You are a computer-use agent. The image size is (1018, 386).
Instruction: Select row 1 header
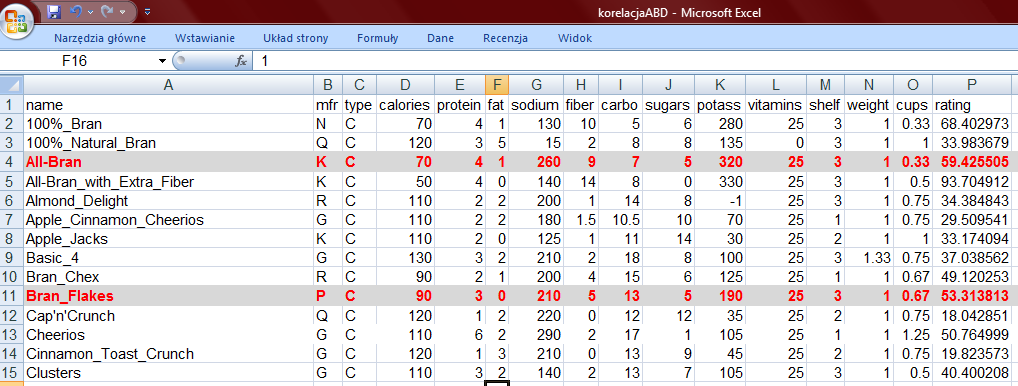[x=12, y=104]
